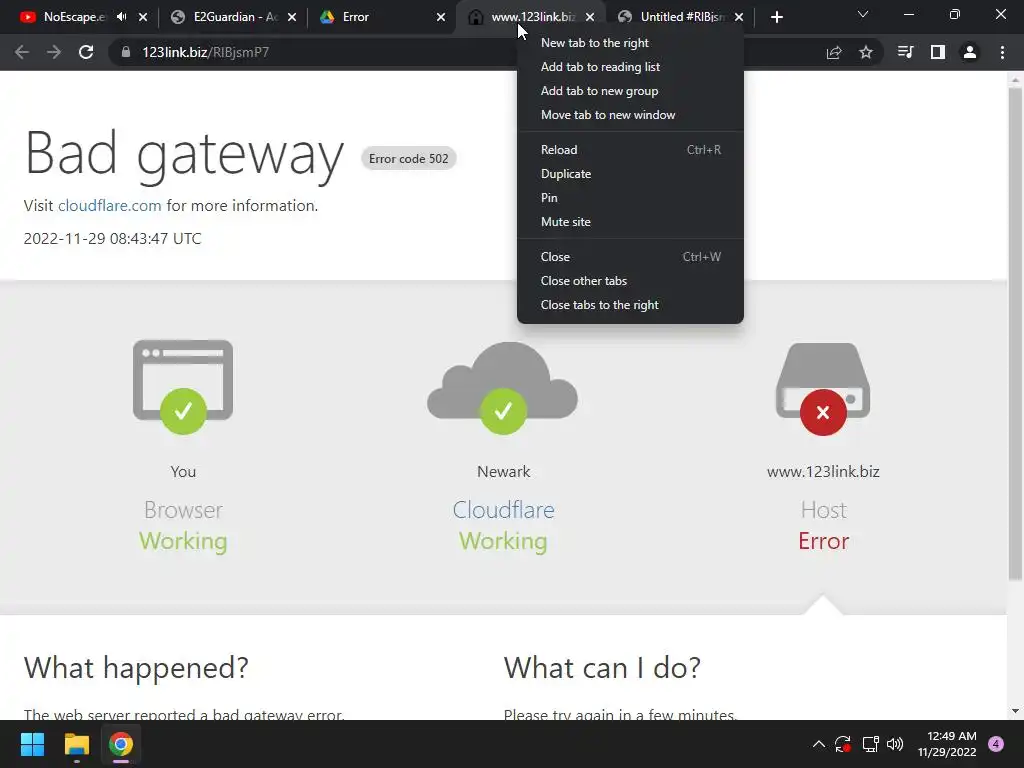This screenshot has height=768, width=1024.
Task: Open the media control toolbar icon
Action: click(x=905, y=52)
